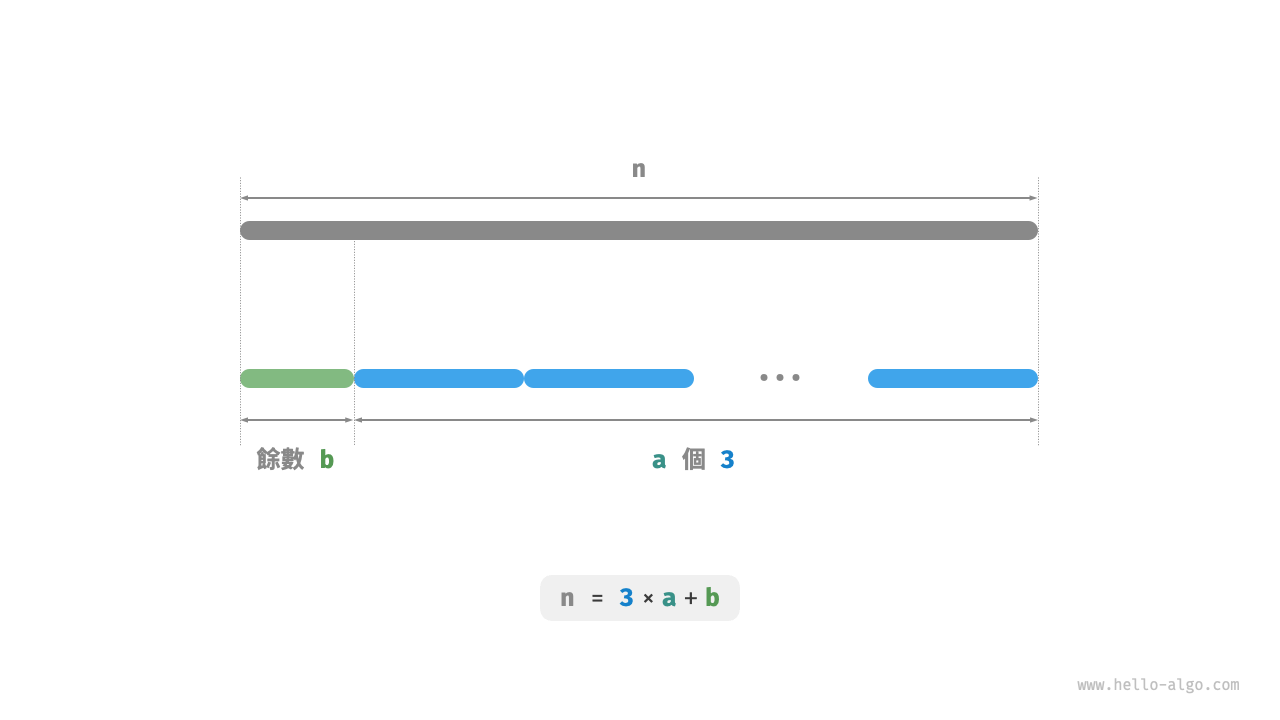Click the gray "n" label above the top arrow
1280x720 pixels.
[x=638, y=169]
